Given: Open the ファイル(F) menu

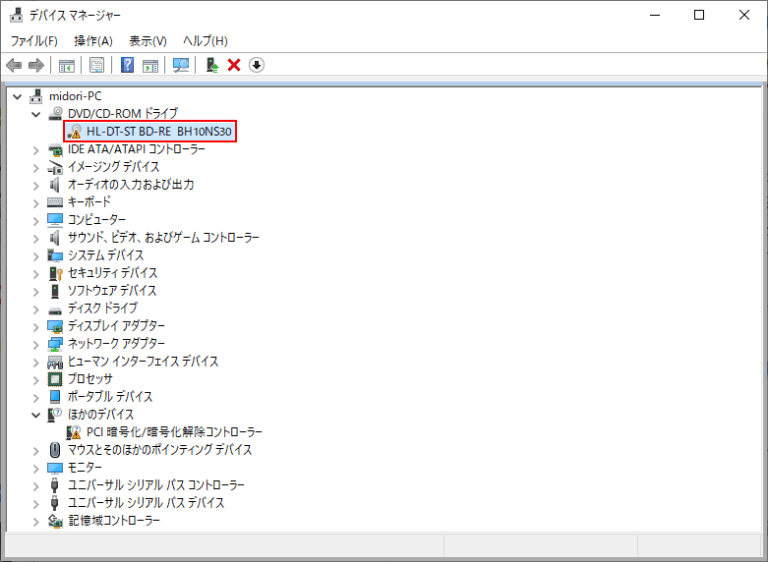Looking at the screenshot, I should 34,41.
